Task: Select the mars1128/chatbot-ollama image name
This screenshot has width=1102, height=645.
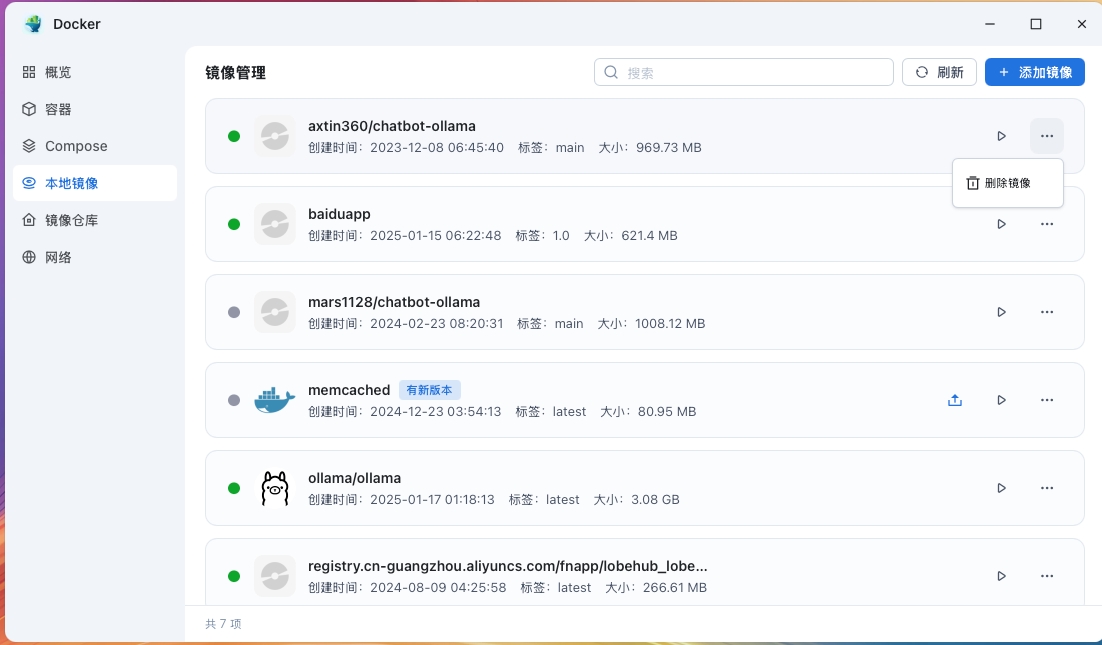Action: click(394, 302)
